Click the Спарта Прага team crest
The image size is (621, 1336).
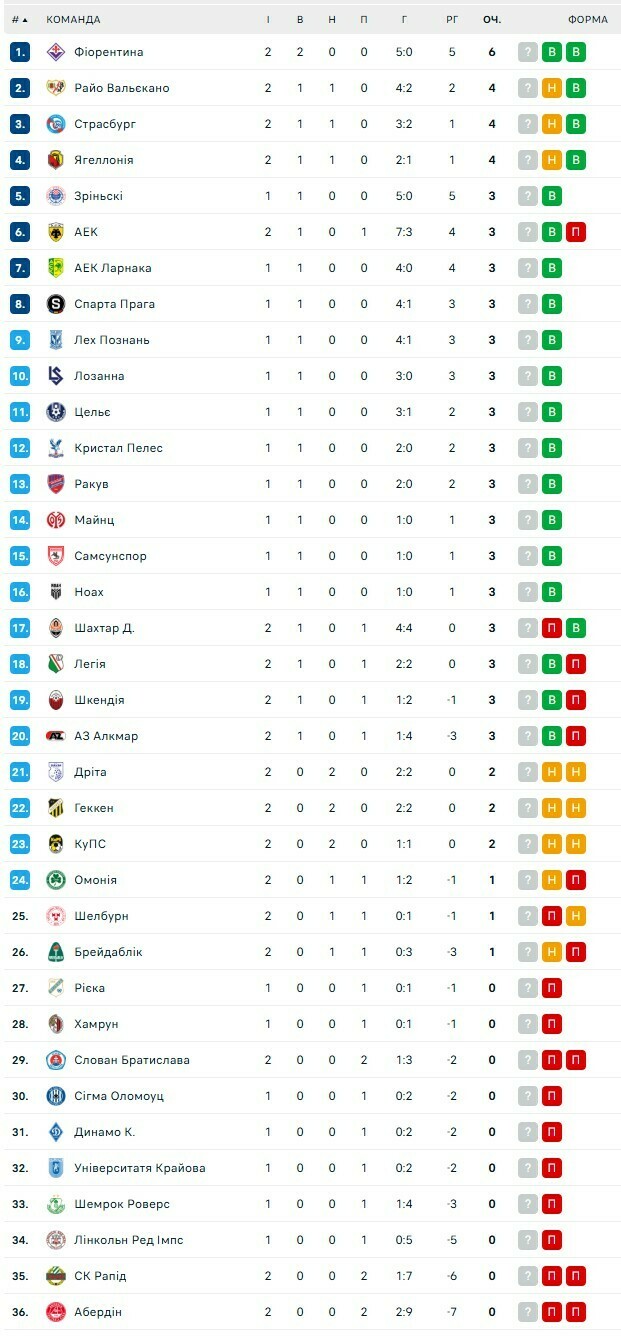(x=56, y=304)
